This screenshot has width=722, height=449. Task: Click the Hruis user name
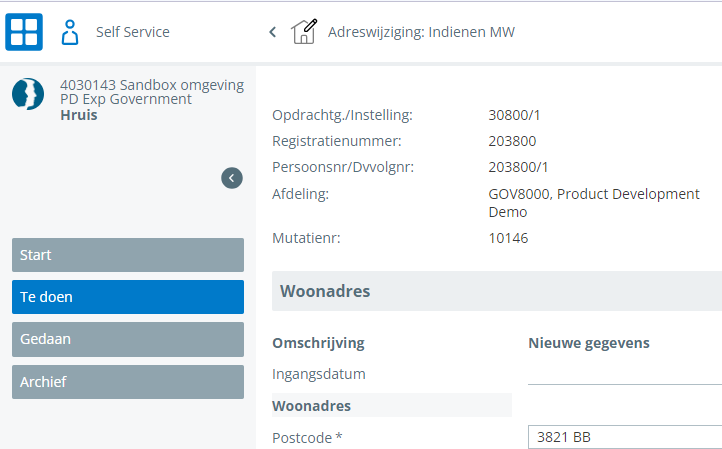79,115
